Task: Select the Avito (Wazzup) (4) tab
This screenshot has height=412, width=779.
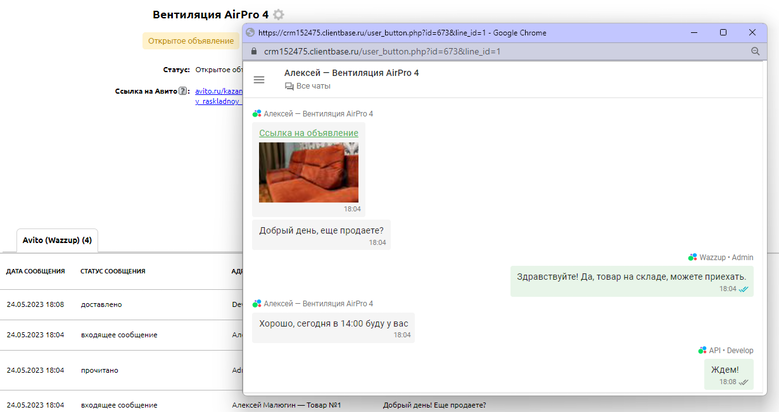Action: click(x=58, y=240)
